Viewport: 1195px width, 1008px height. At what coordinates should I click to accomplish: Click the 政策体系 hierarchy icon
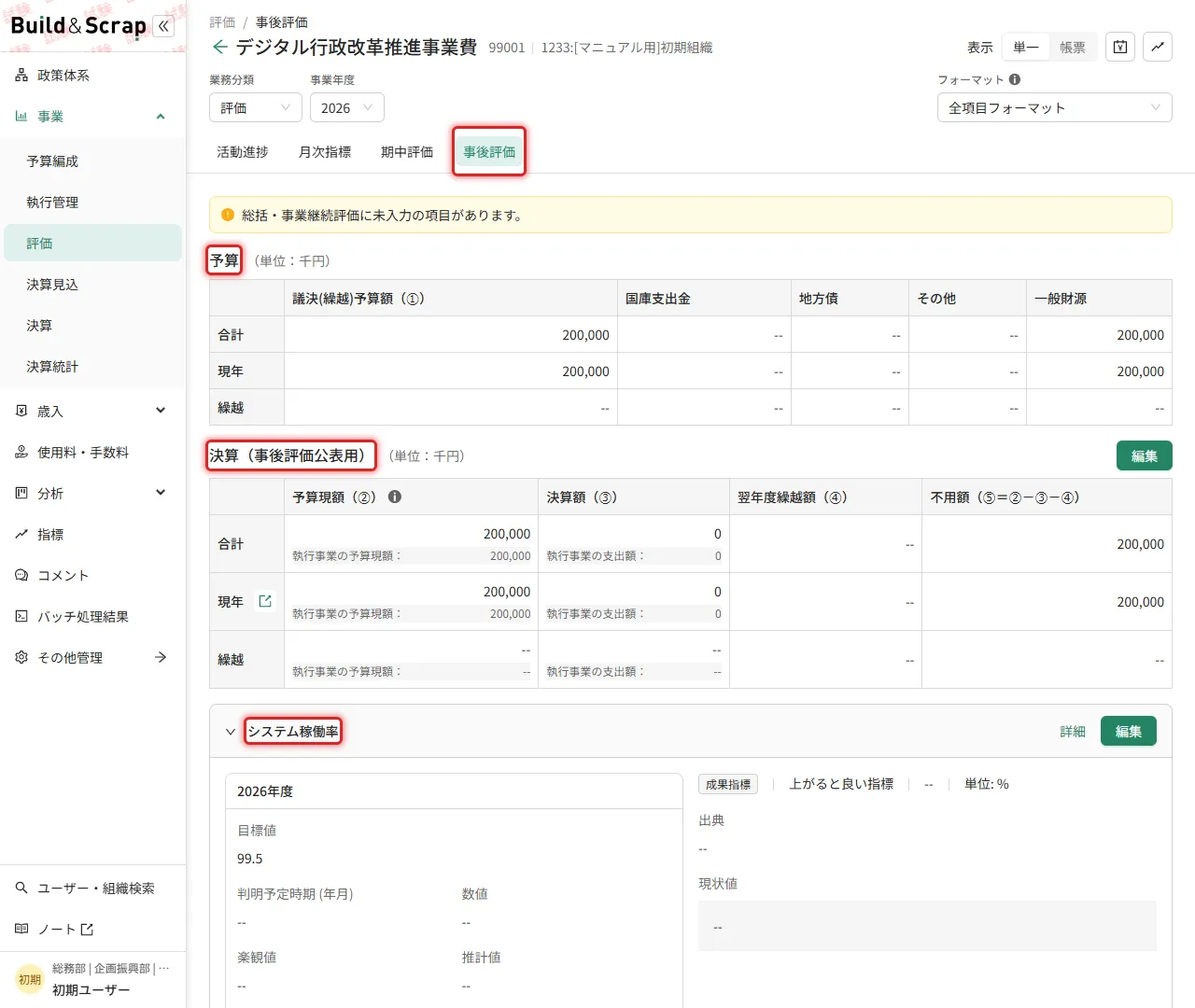[x=21, y=75]
